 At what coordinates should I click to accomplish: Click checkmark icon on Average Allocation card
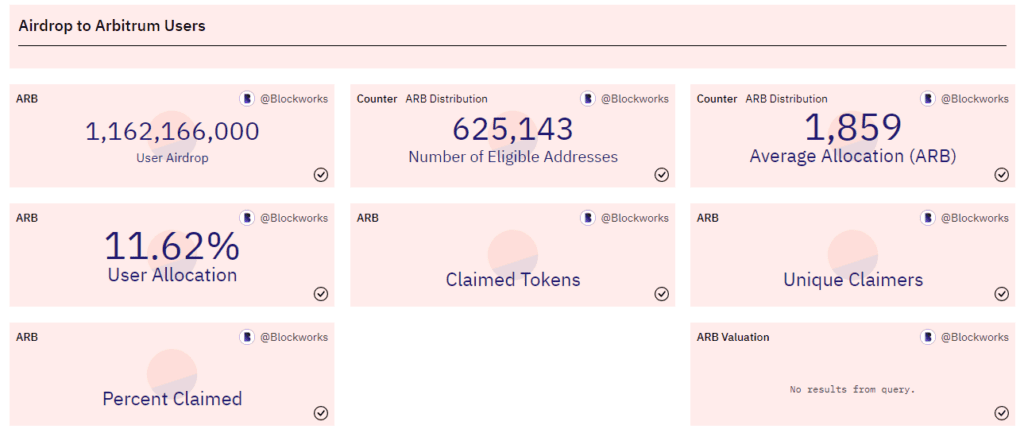point(1002,174)
